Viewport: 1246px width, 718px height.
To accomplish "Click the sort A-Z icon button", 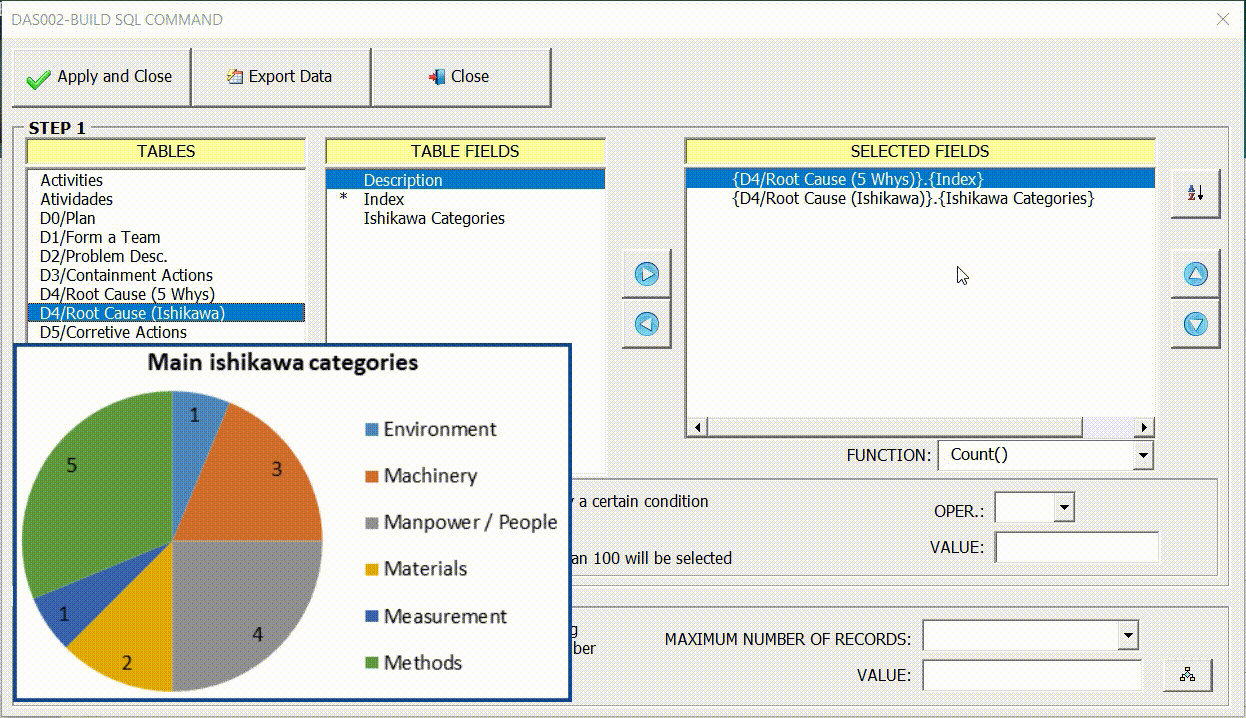I will (1195, 193).
